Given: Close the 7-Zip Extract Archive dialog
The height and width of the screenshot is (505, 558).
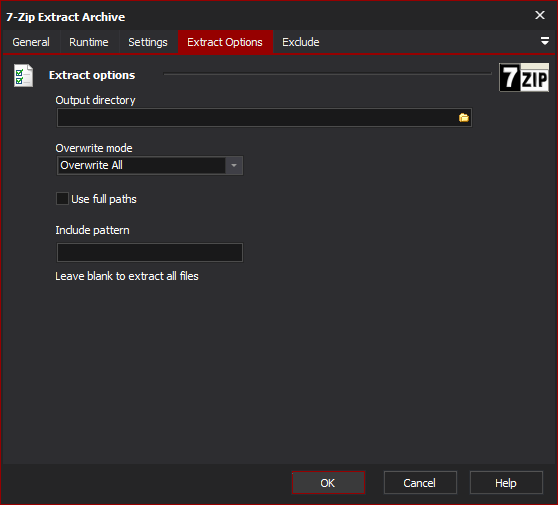Looking at the screenshot, I should coord(540,15).
